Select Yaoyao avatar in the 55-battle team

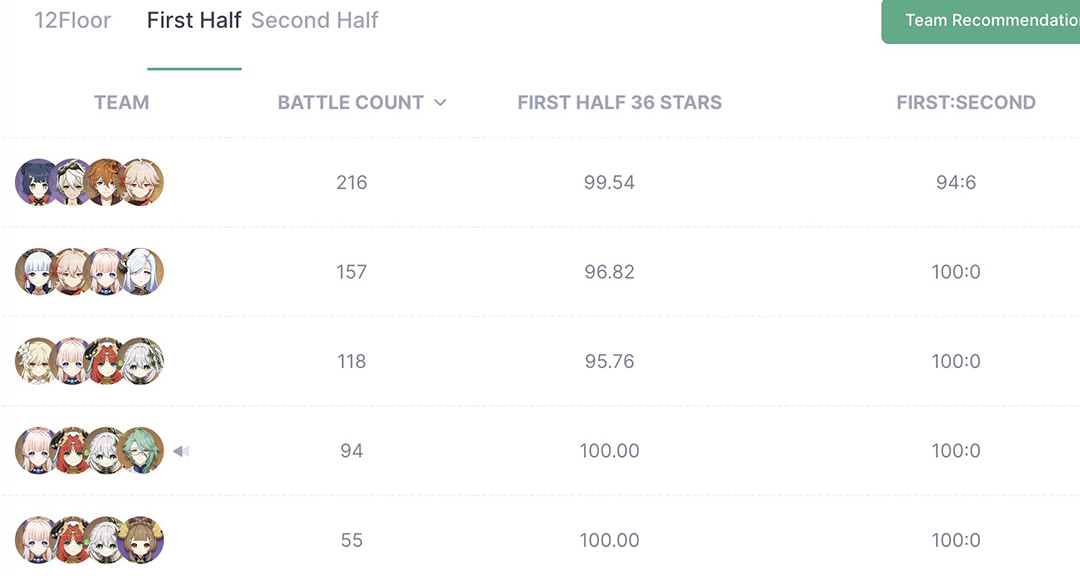[x=141, y=541]
